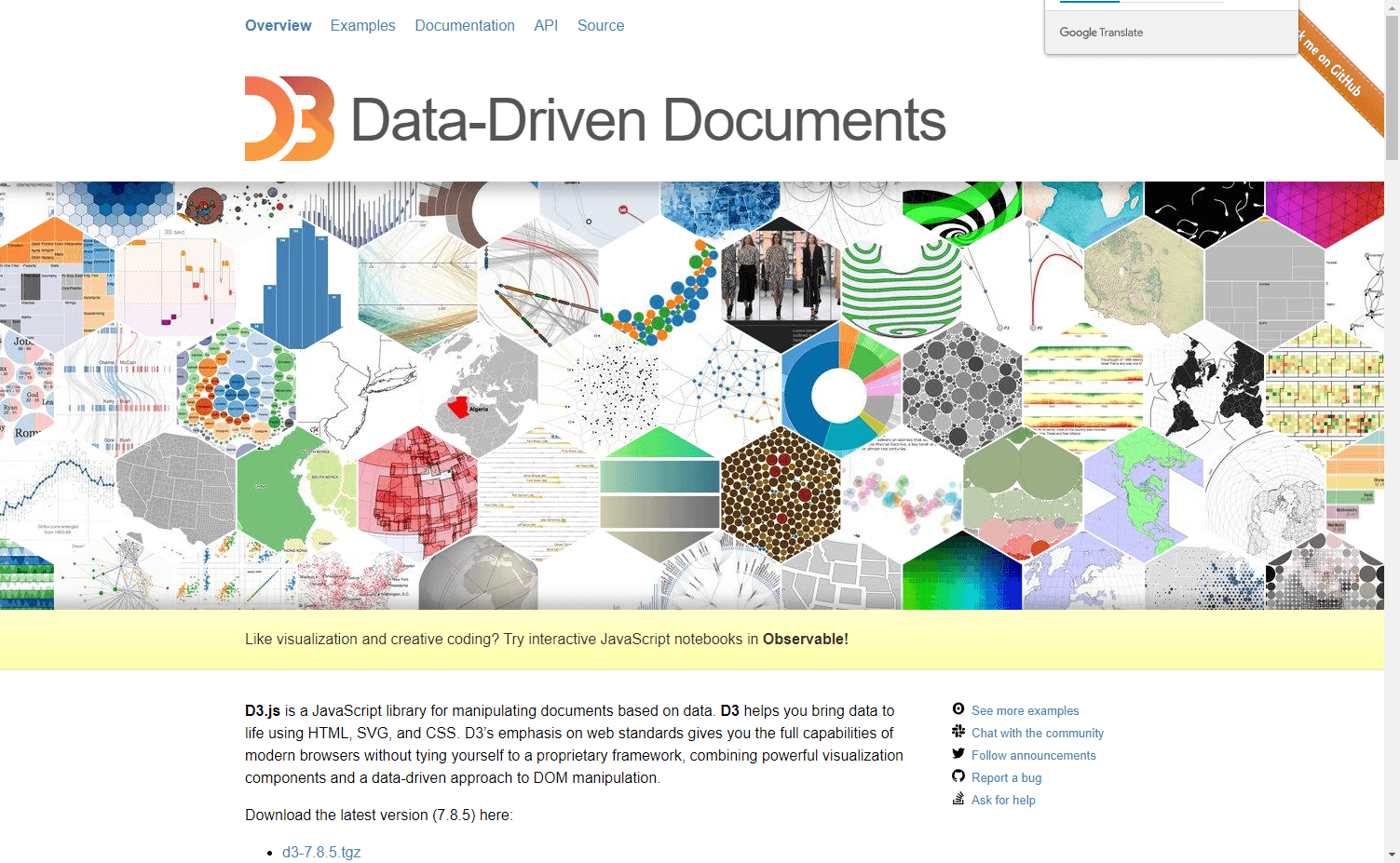
Task: Click the scrollbar down arrow
Action: pos(1392,855)
